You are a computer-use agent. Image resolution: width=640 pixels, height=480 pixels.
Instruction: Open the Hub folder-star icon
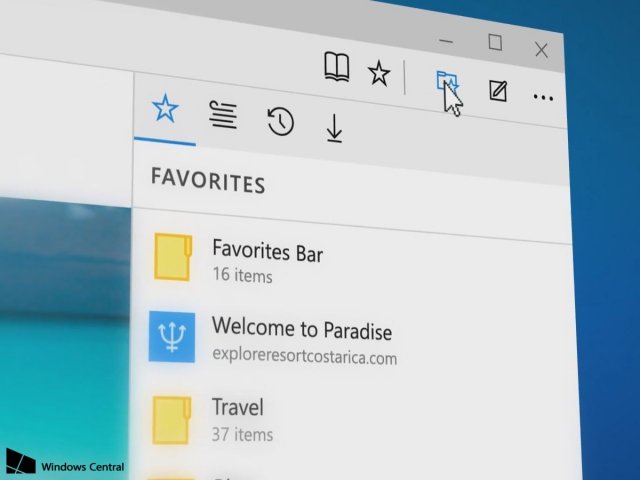click(447, 82)
